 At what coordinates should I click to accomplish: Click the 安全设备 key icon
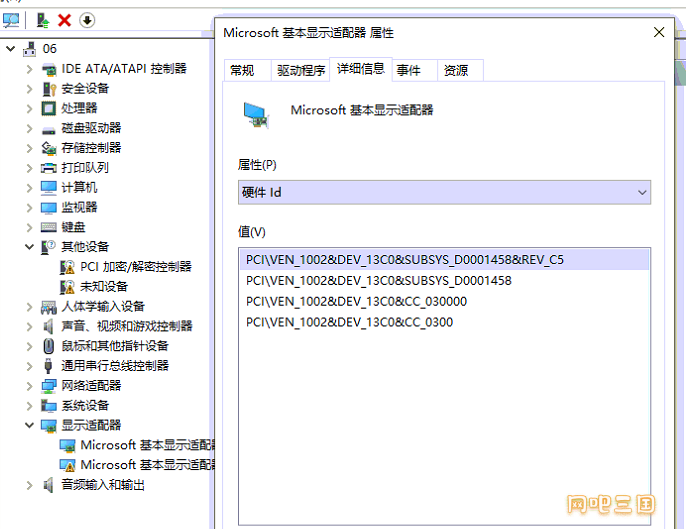pos(49,89)
